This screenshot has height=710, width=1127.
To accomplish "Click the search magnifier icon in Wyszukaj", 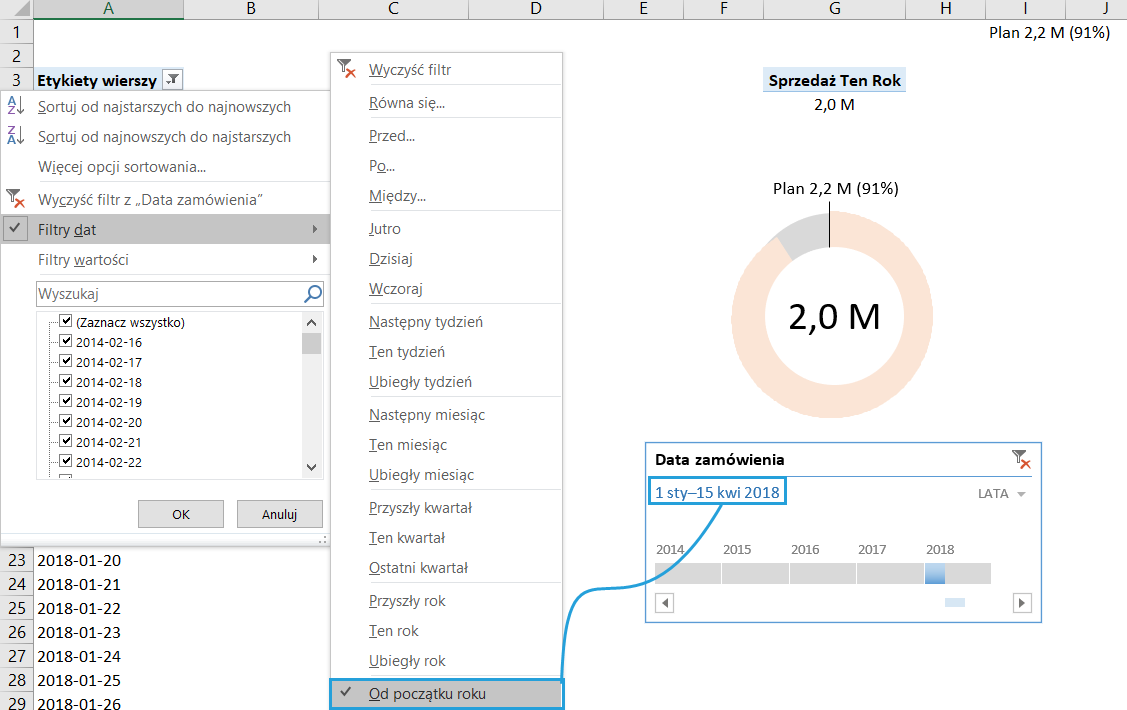I will point(313,294).
